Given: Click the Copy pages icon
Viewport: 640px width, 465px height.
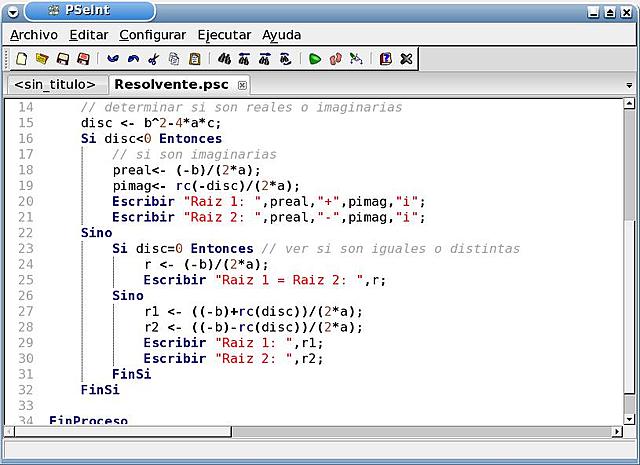Looking at the screenshot, I should 174,60.
